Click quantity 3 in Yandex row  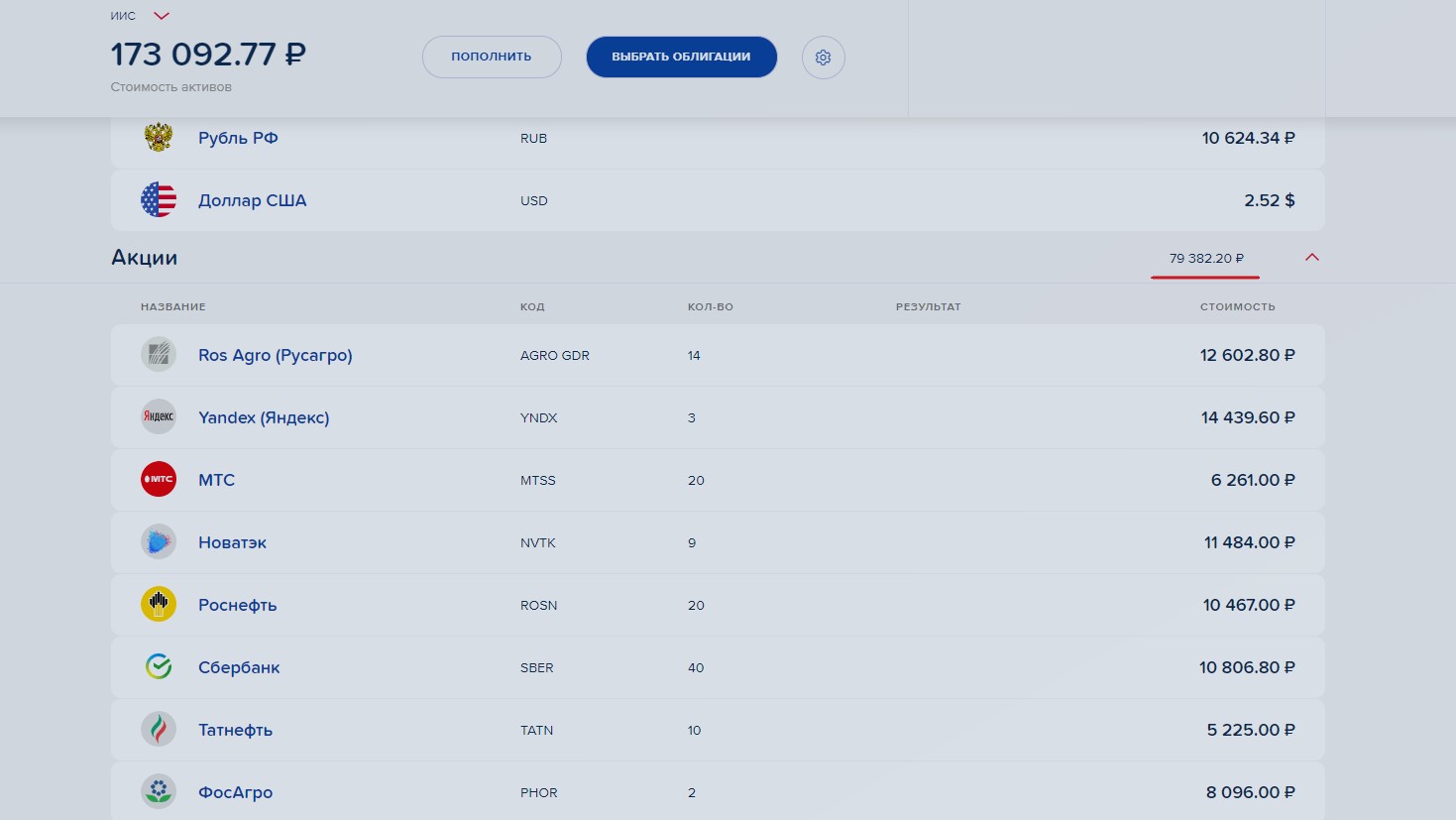[x=692, y=417]
